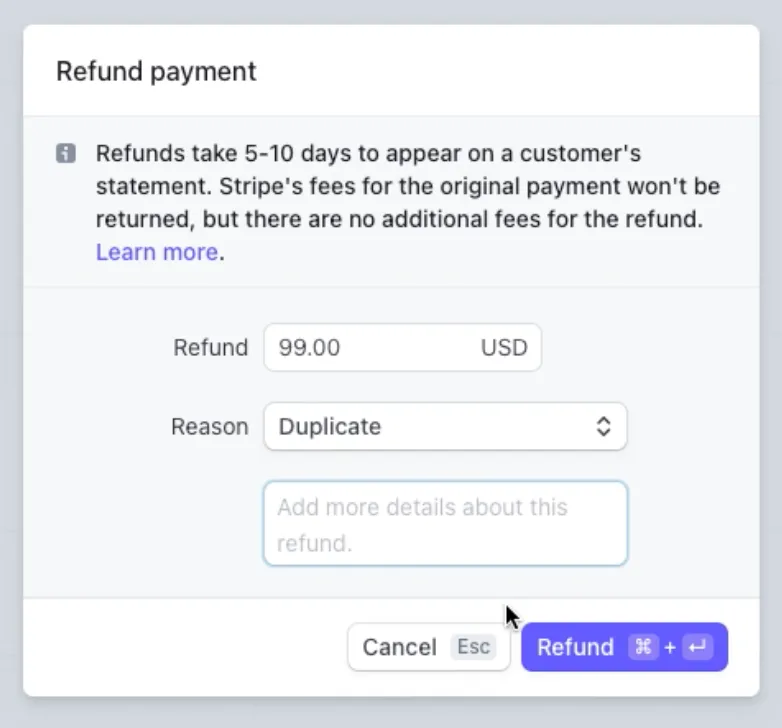This screenshot has width=782, height=728.
Task: Click into the refund details text area
Action: click(x=445, y=524)
